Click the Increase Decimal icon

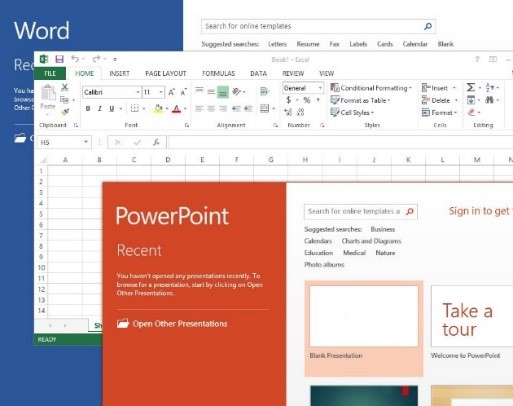[x=288, y=112]
